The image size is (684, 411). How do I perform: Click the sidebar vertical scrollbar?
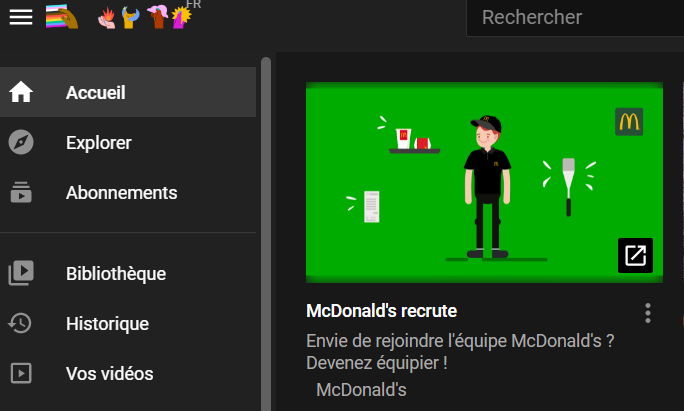[x=266, y=234]
